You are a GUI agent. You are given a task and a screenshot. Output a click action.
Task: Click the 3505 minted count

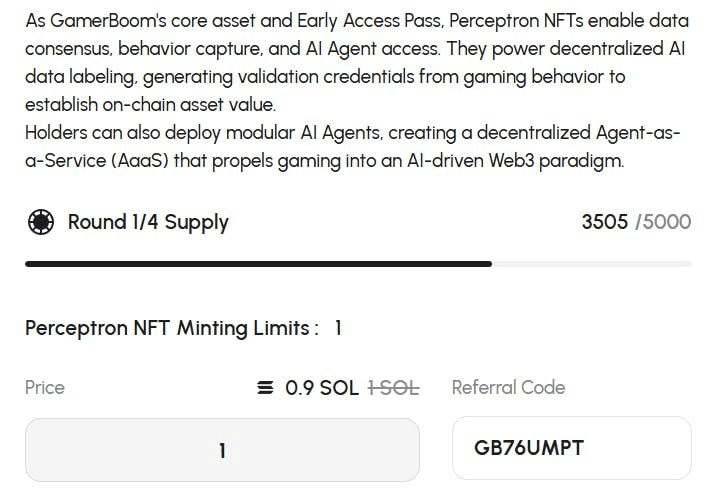605,222
